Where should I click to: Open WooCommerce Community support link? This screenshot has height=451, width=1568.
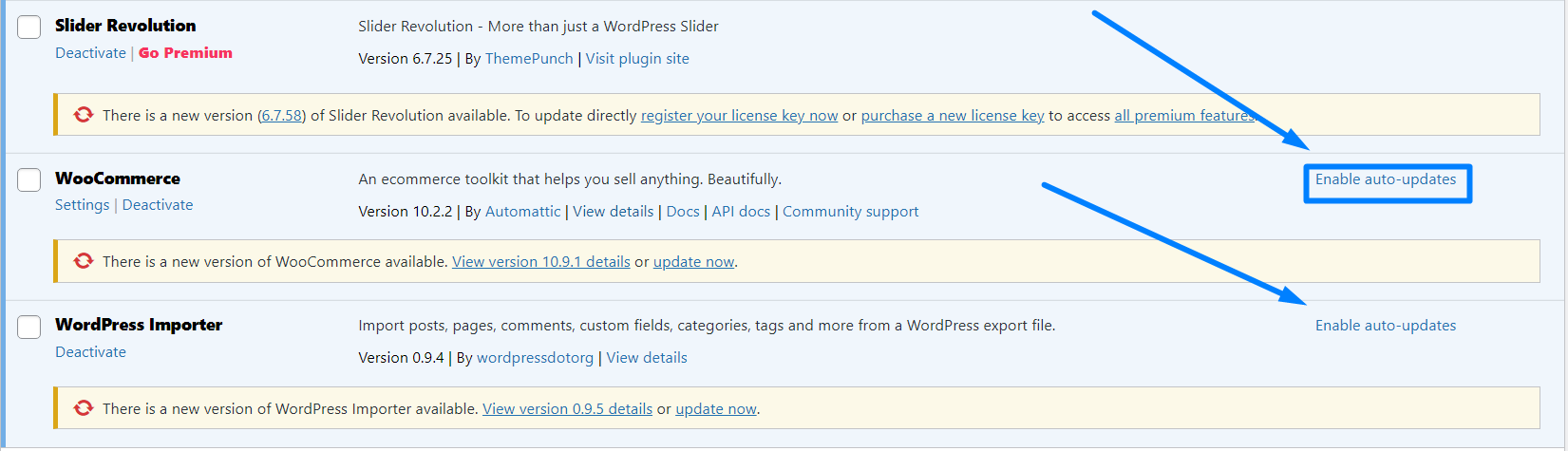click(x=851, y=212)
